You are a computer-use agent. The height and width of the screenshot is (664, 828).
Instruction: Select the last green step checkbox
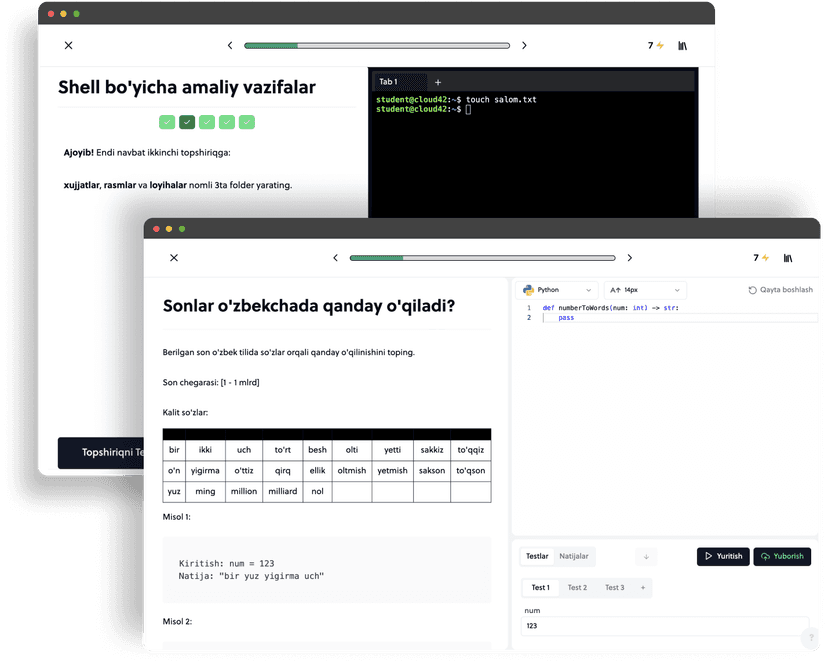(247, 122)
